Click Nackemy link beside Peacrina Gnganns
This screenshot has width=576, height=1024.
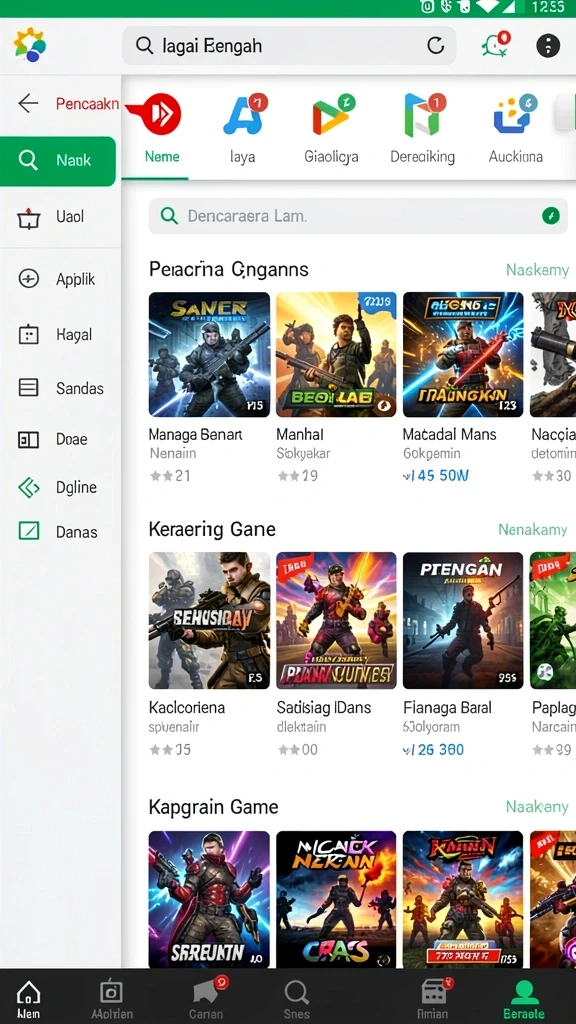[x=537, y=270]
